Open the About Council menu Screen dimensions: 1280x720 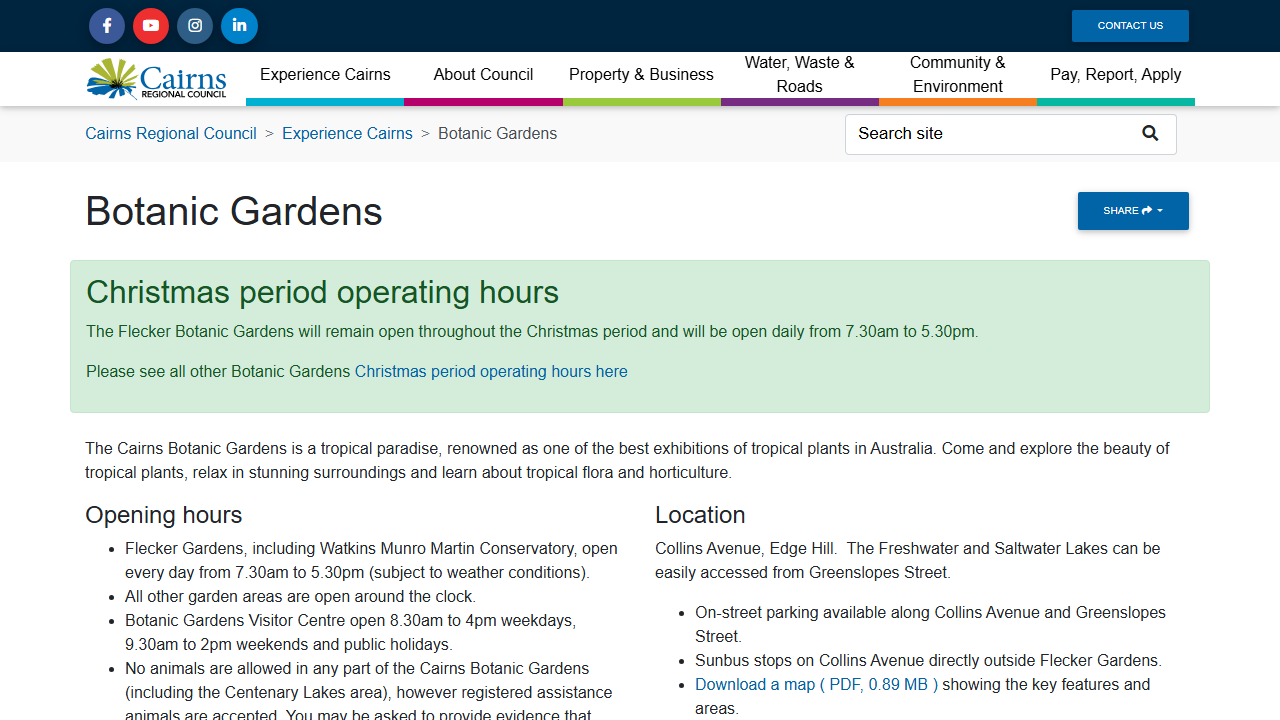coord(483,75)
